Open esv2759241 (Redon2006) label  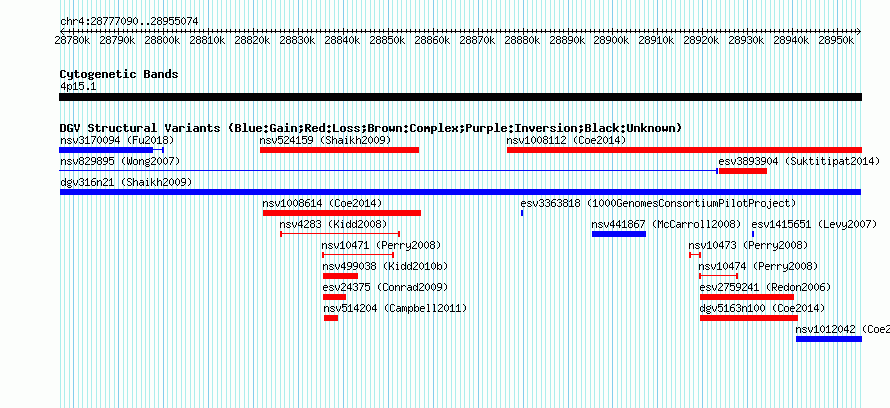click(765, 287)
